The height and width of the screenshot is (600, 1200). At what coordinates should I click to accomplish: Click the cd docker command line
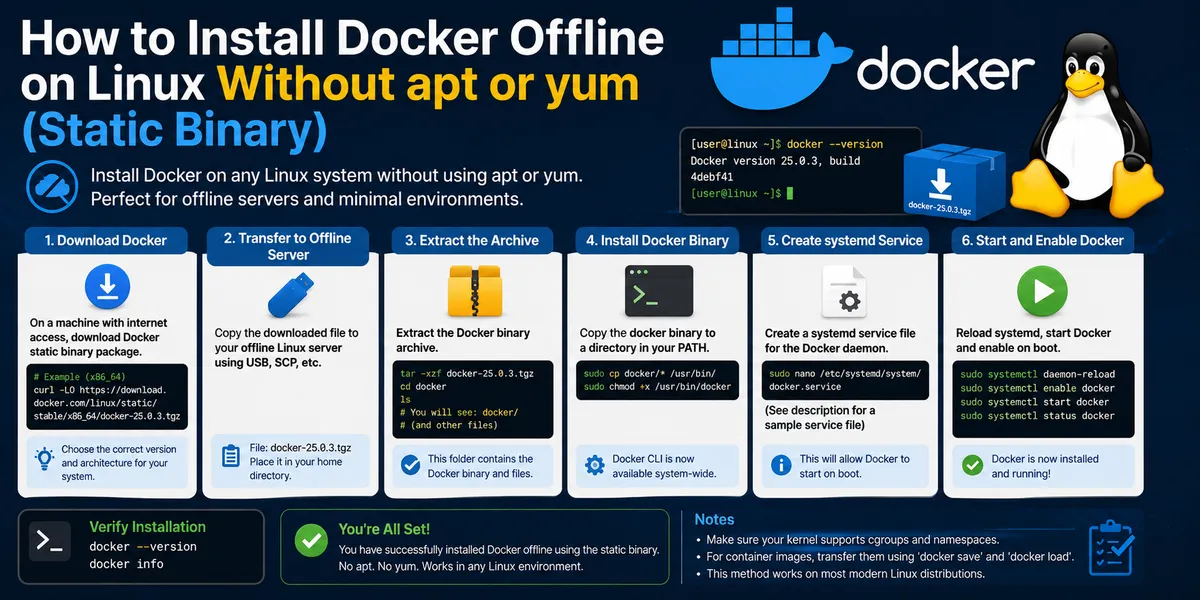coord(423,386)
